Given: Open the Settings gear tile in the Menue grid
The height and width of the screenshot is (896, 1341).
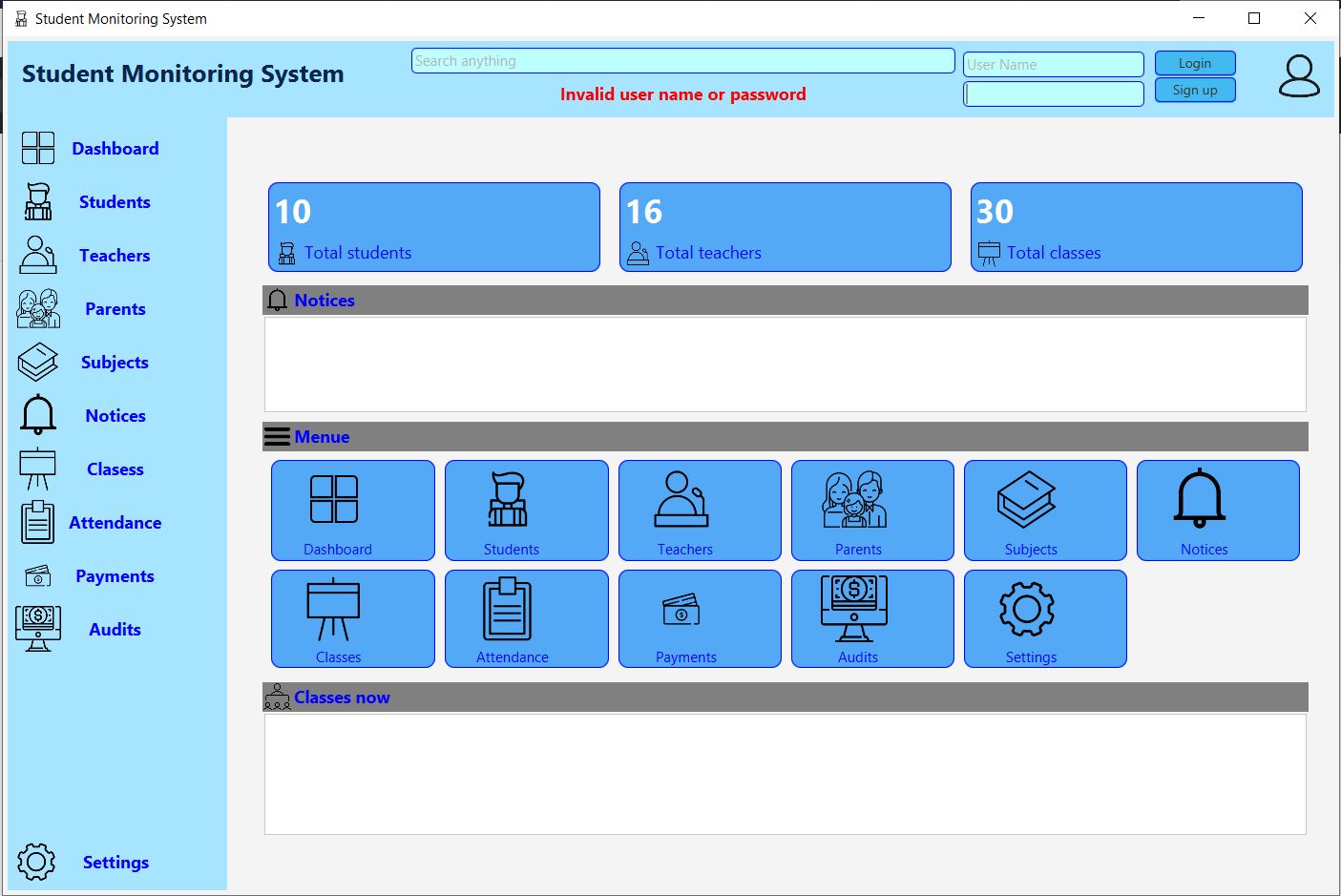Looking at the screenshot, I should [x=1046, y=619].
